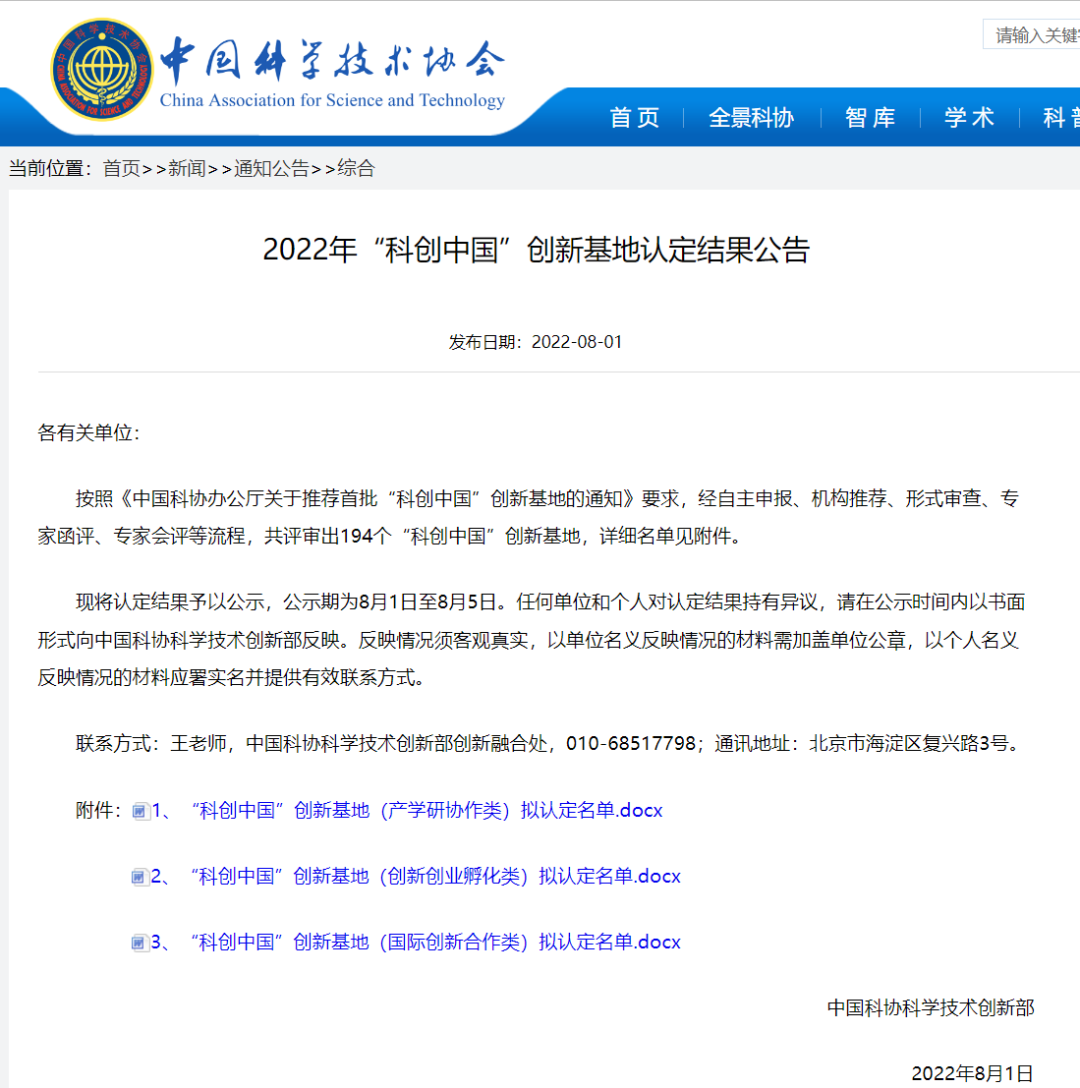Download the 产学研协作类 拟认定名单.docx attachment
Viewport: 1080px width, 1088px height.
pyautogui.click(x=407, y=810)
